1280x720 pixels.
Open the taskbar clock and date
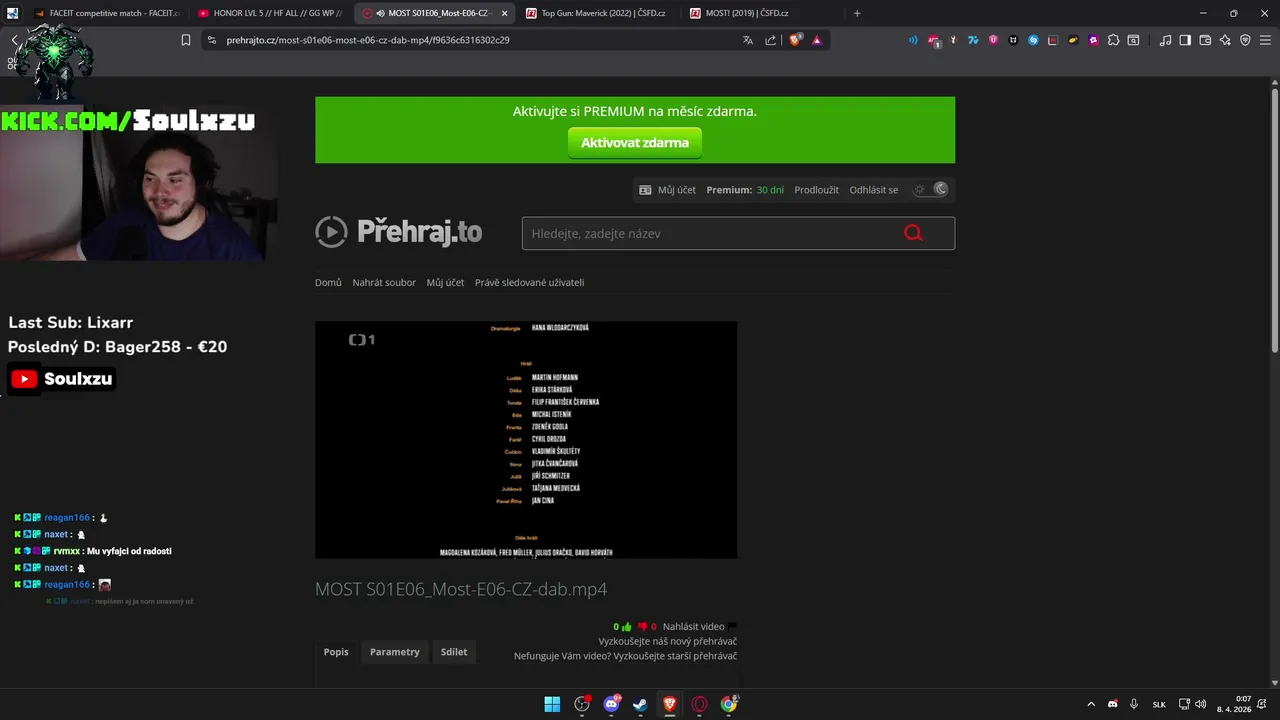pyautogui.click(x=1234, y=704)
